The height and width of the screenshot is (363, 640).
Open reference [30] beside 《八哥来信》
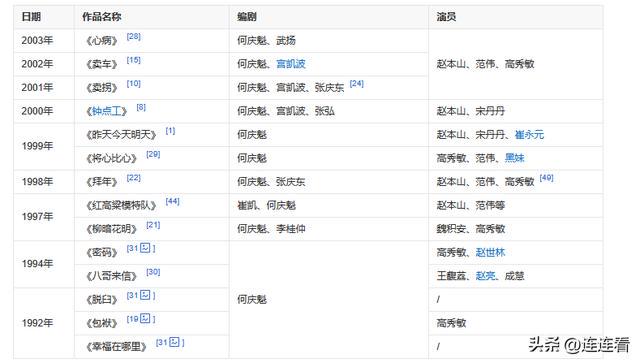(x=153, y=272)
